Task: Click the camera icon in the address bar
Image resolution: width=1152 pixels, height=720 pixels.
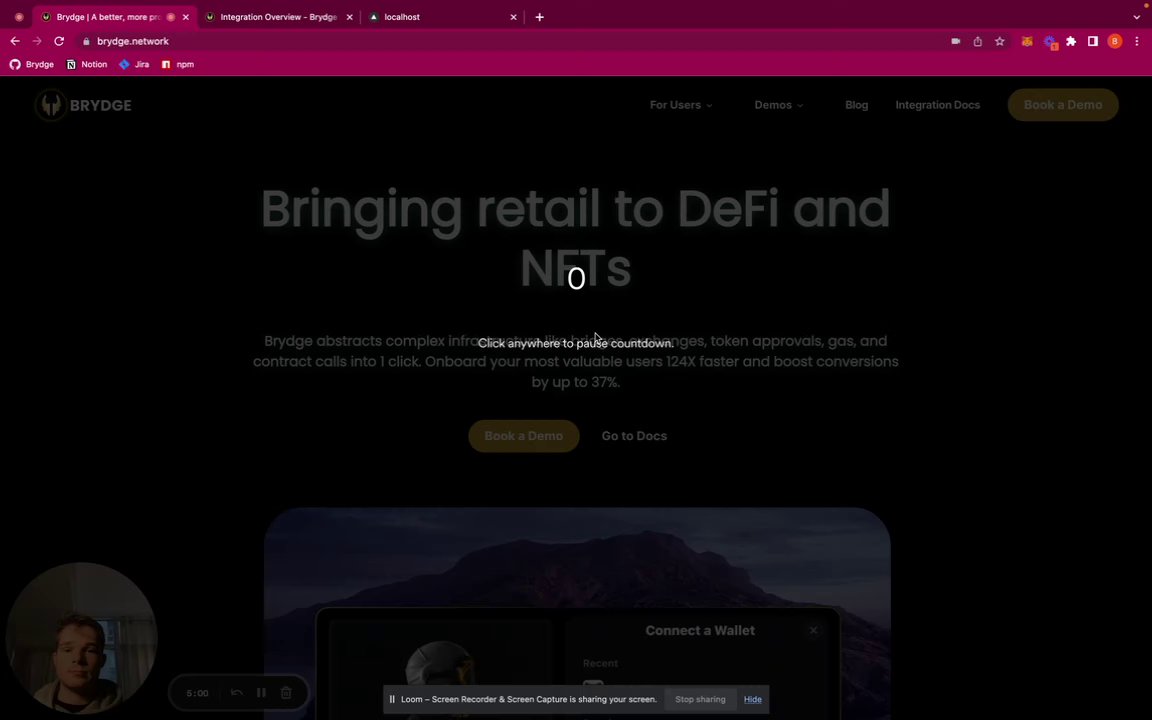Action: tap(955, 41)
